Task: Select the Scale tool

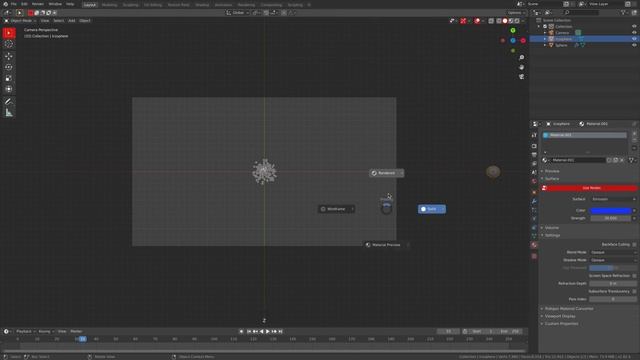Action: coord(9,78)
